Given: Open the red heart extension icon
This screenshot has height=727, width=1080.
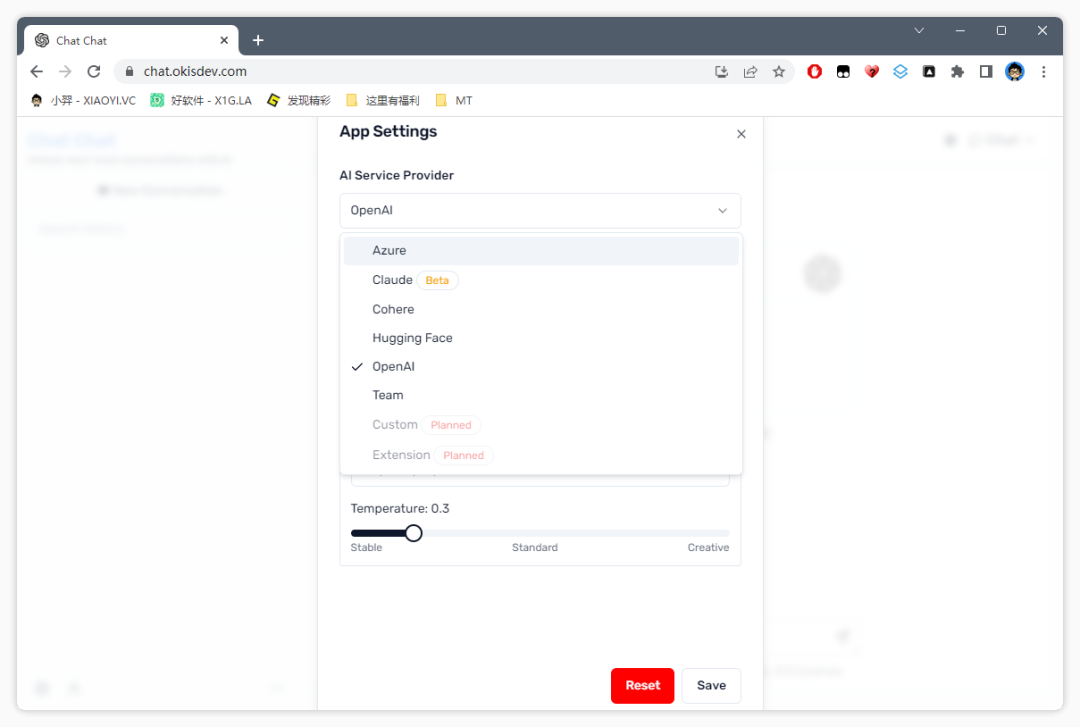Looking at the screenshot, I should click(x=871, y=72).
